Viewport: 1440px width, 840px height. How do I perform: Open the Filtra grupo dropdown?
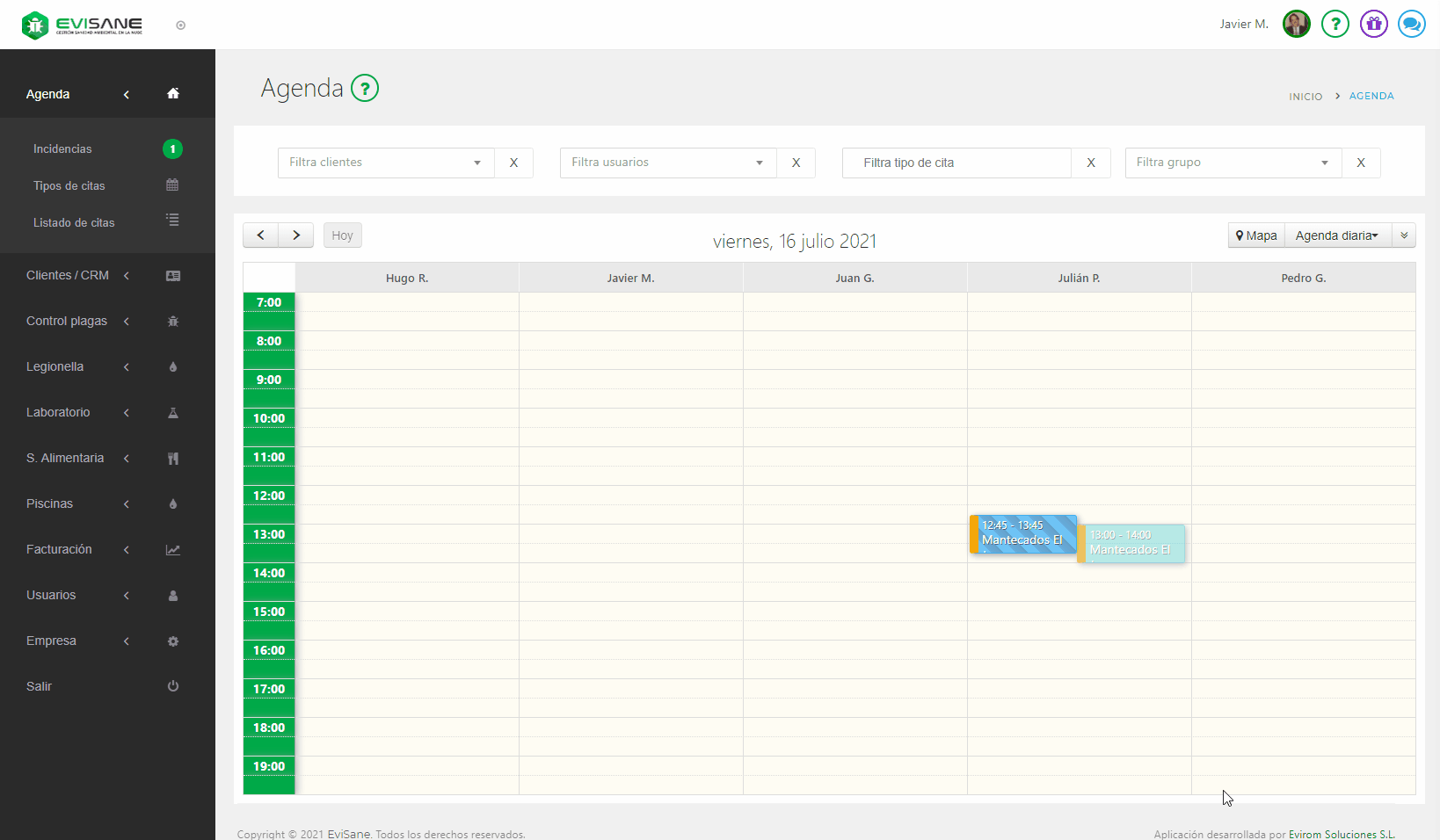(1233, 163)
